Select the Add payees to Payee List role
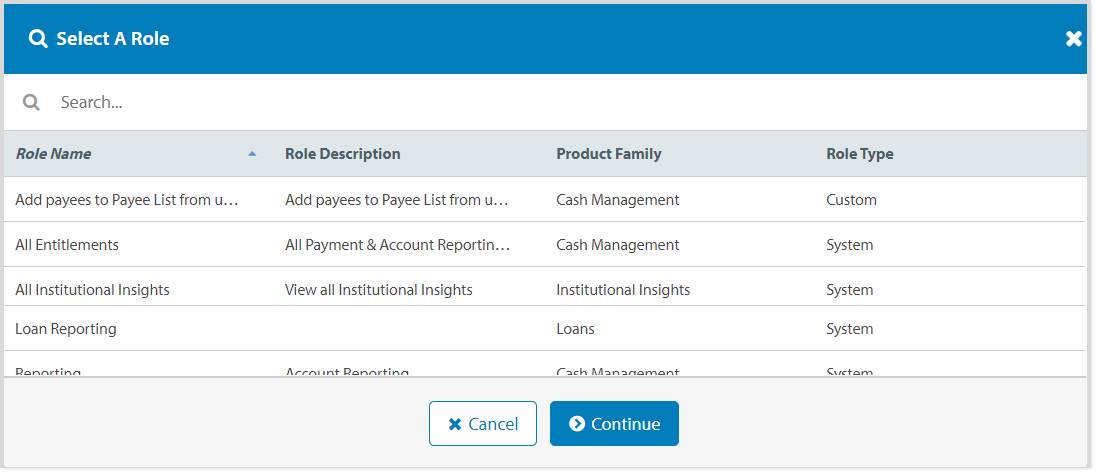 pyautogui.click(x=127, y=200)
